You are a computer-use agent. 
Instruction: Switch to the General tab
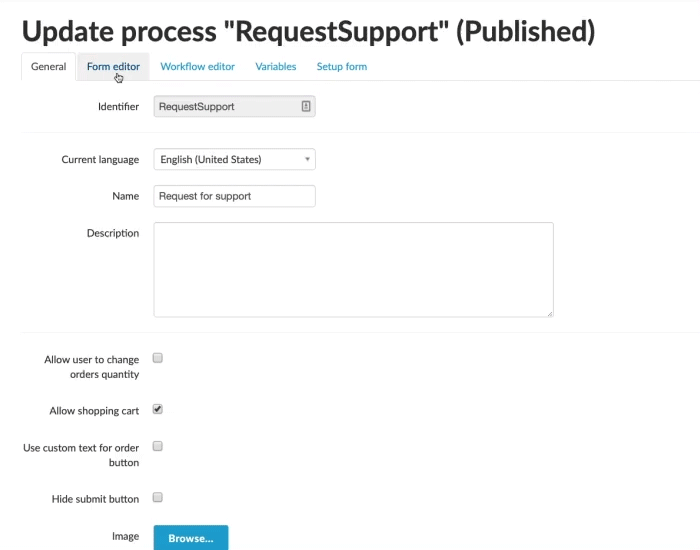[49, 67]
